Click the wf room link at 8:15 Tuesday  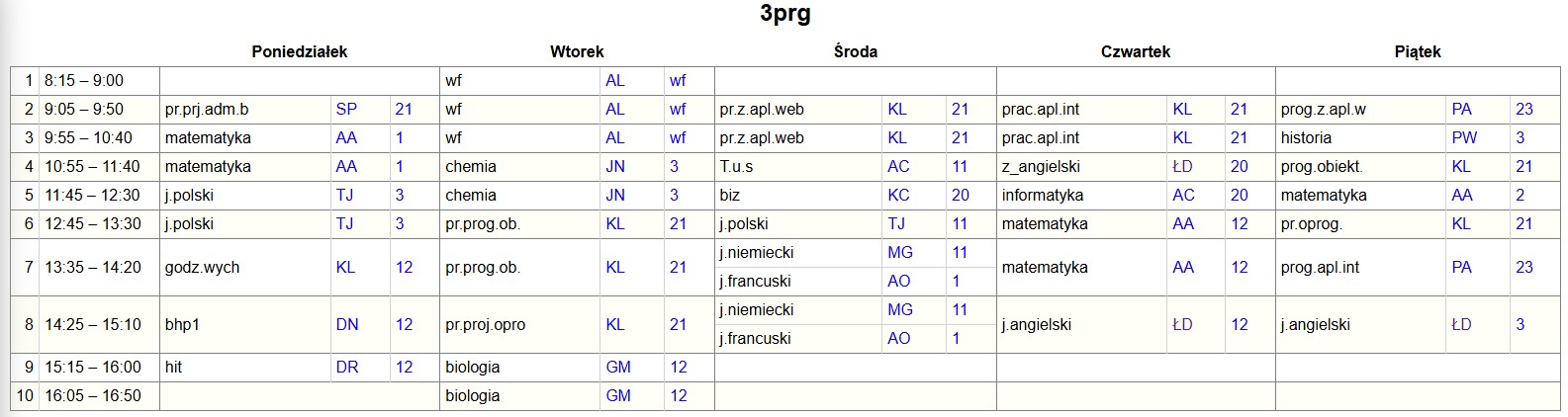point(678,81)
